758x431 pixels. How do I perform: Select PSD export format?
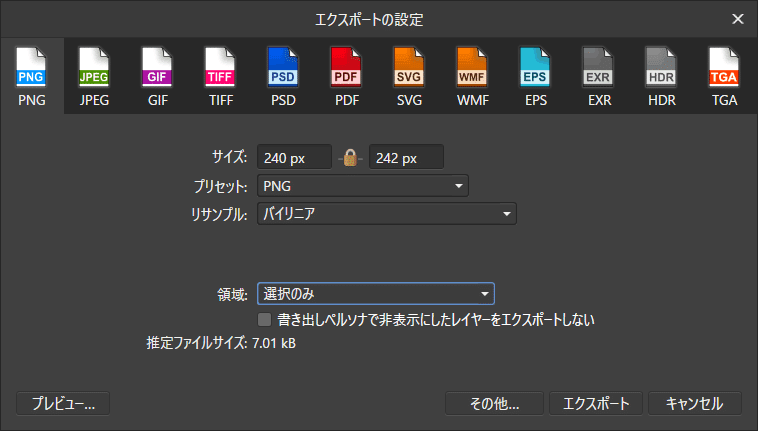pyautogui.click(x=283, y=76)
